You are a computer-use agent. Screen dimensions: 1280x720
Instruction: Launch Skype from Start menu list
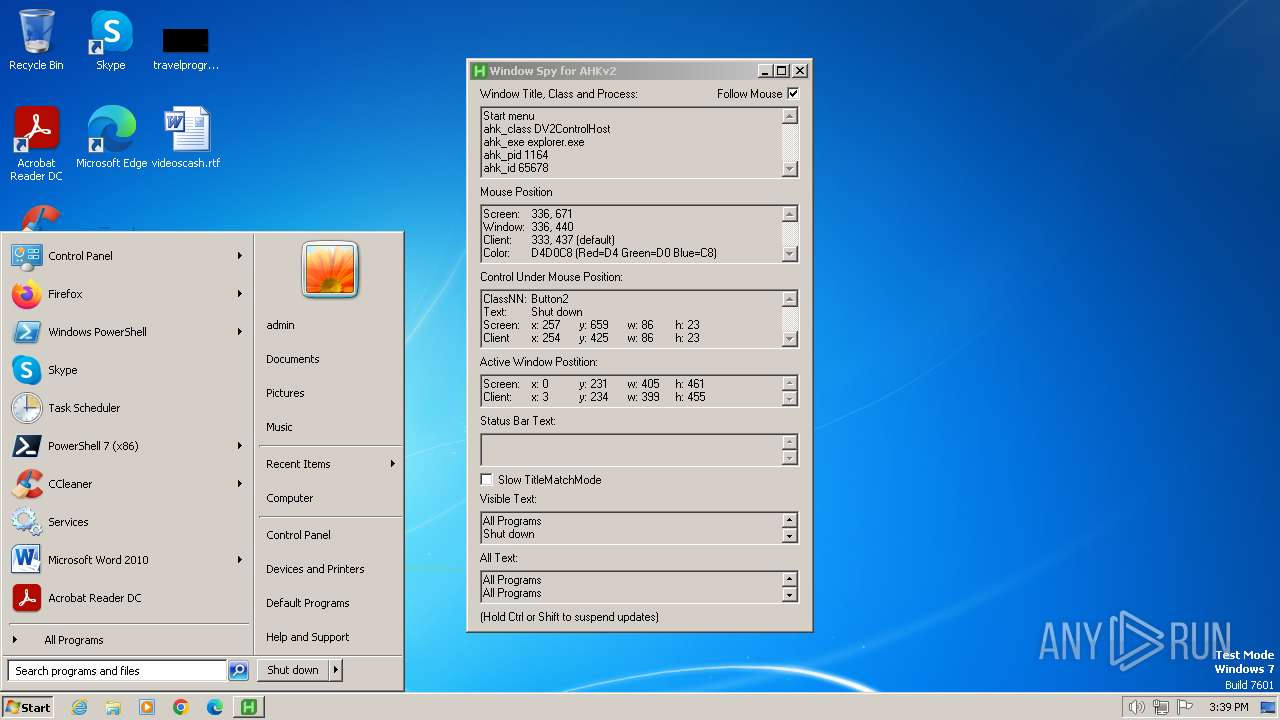point(128,370)
